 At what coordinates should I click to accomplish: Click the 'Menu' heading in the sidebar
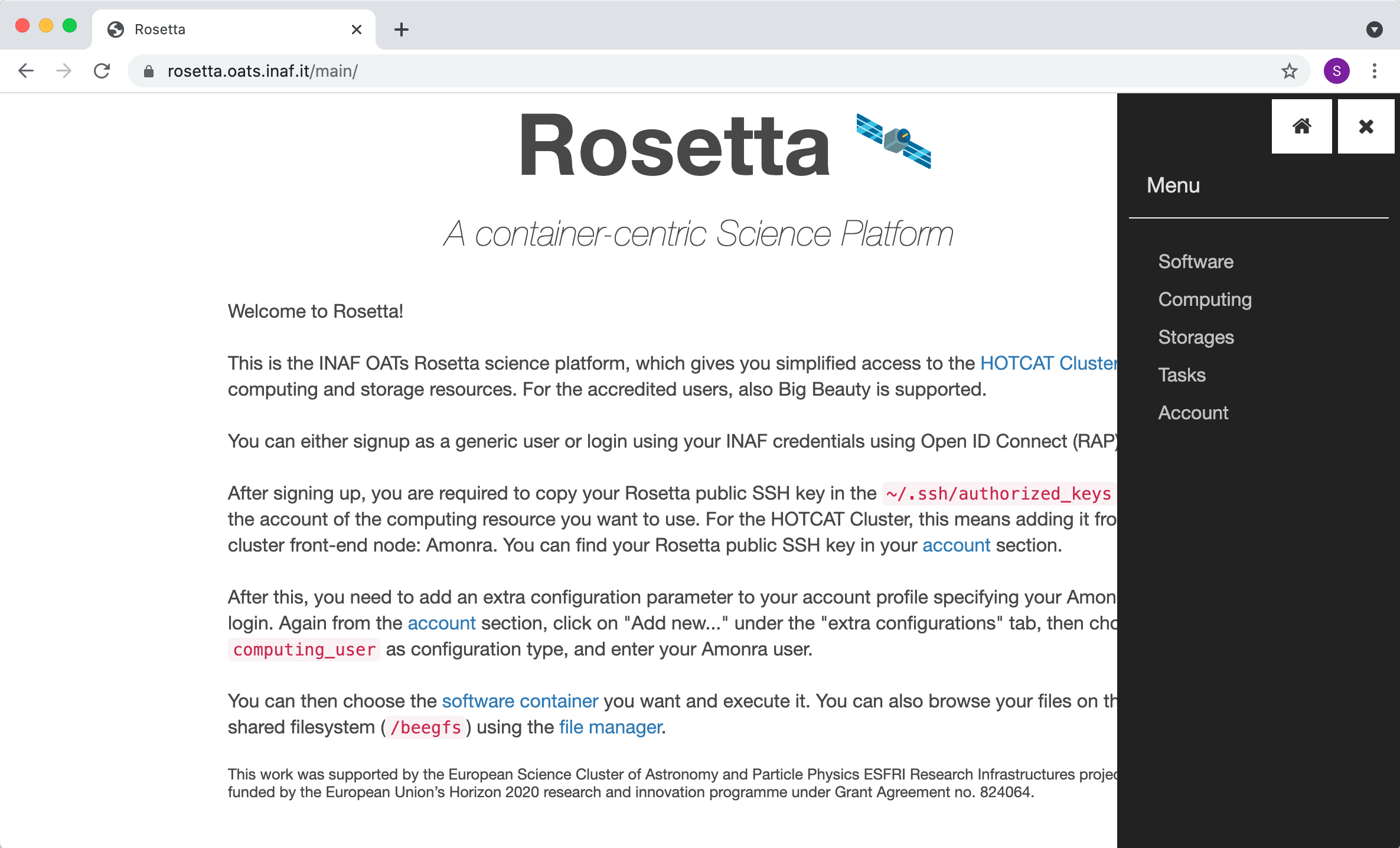[x=1173, y=185]
